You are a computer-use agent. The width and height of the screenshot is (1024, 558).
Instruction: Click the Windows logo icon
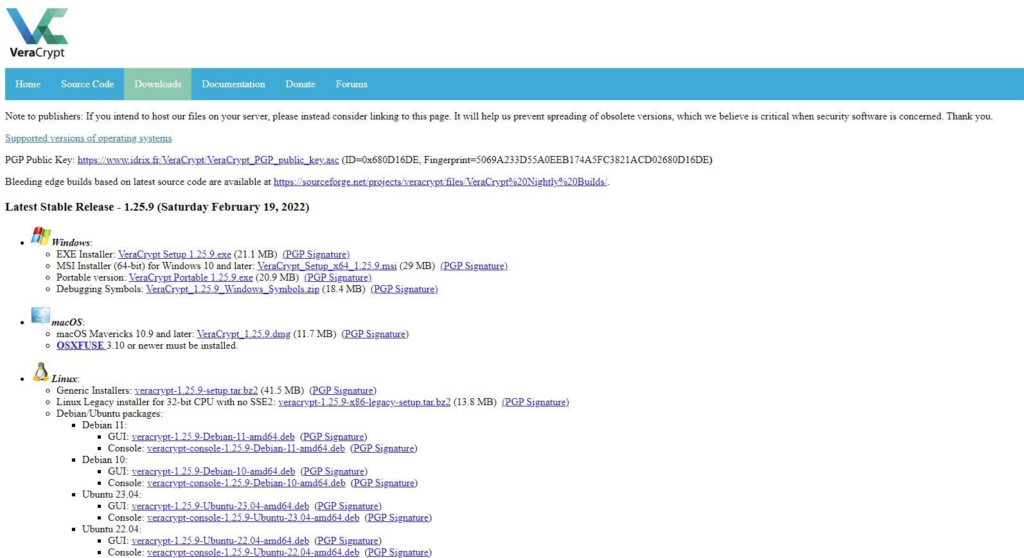pos(40,236)
